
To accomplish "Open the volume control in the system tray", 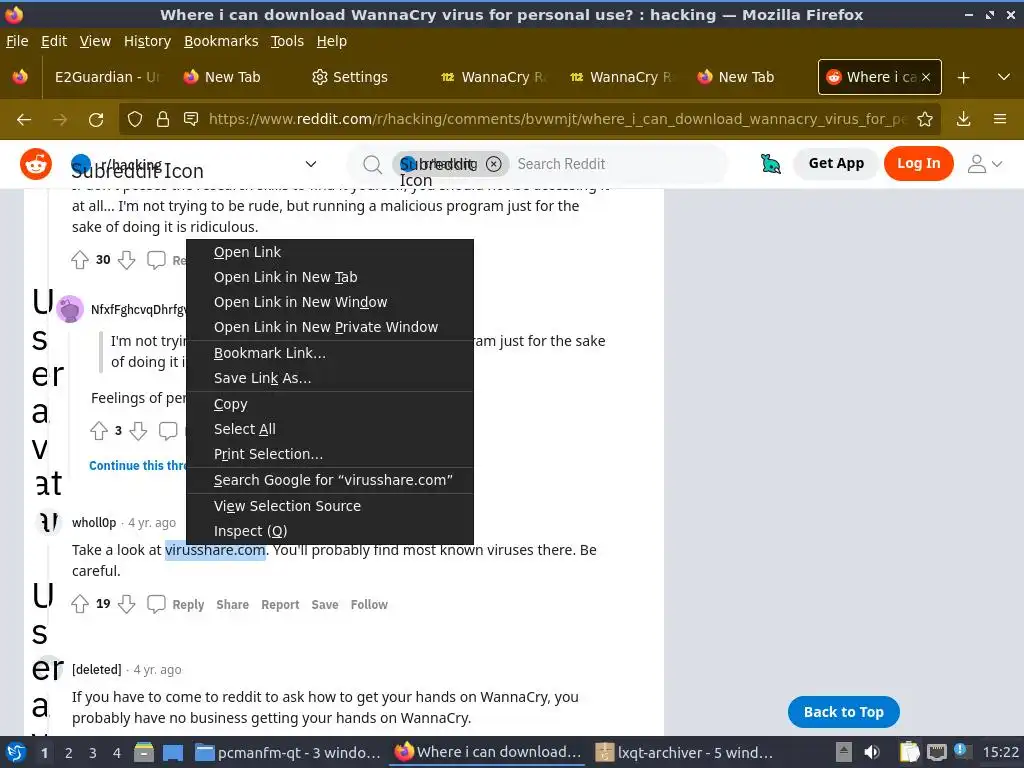I will [872, 752].
